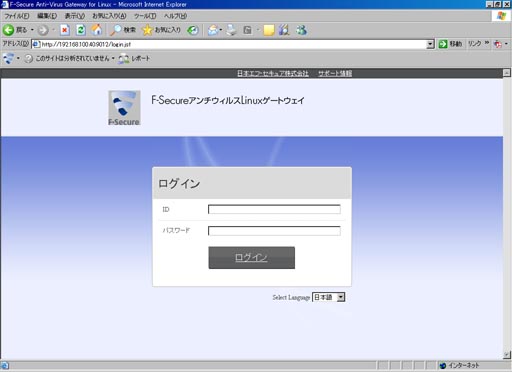
Task: Click the ID input field
Action: pyautogui.click(x=274, y=209)
